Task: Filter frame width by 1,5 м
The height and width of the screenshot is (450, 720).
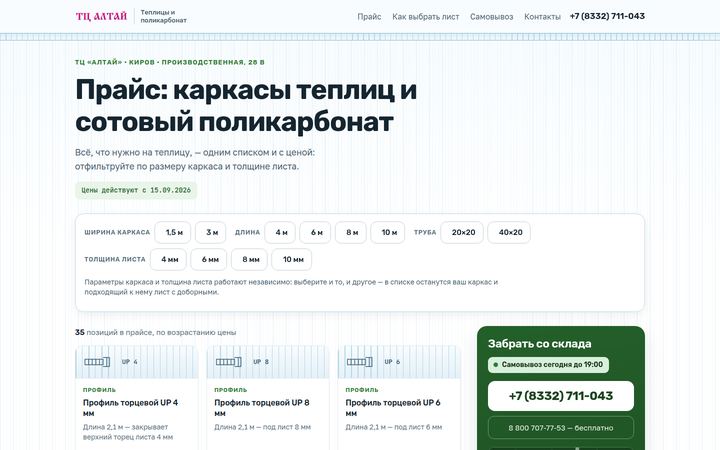Action: [173, 232]
